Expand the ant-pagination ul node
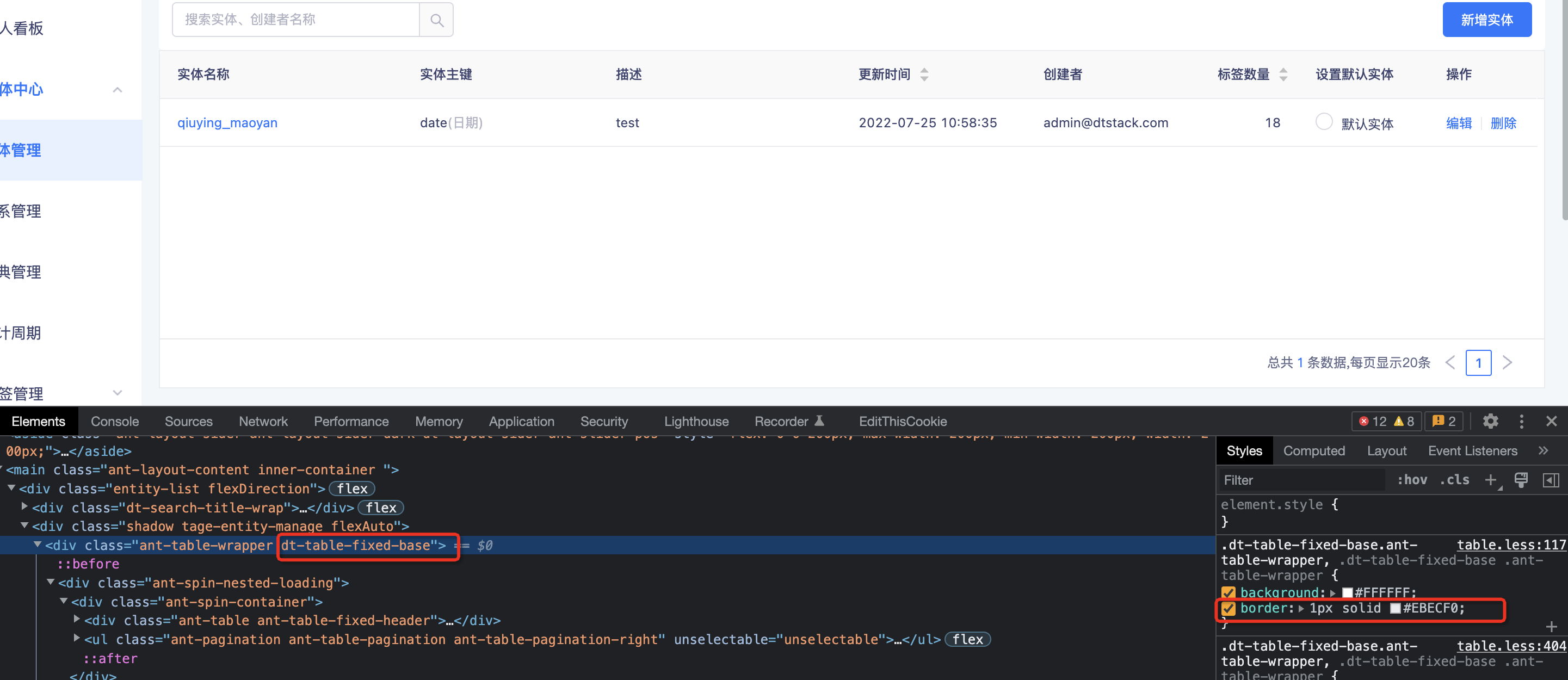 click(77, 639)
